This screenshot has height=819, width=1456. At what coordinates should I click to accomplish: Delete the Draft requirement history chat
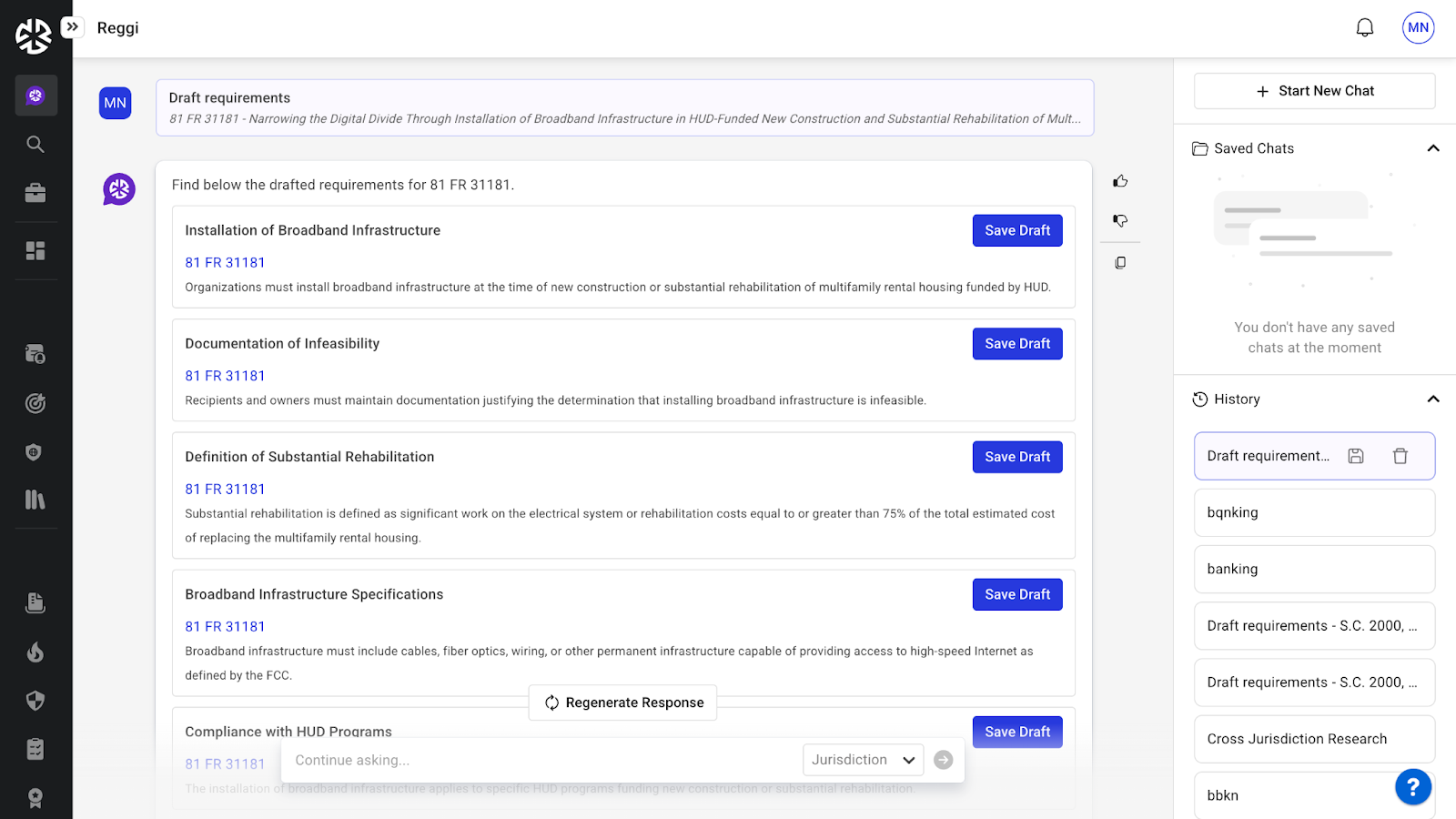pos(1400,456)
